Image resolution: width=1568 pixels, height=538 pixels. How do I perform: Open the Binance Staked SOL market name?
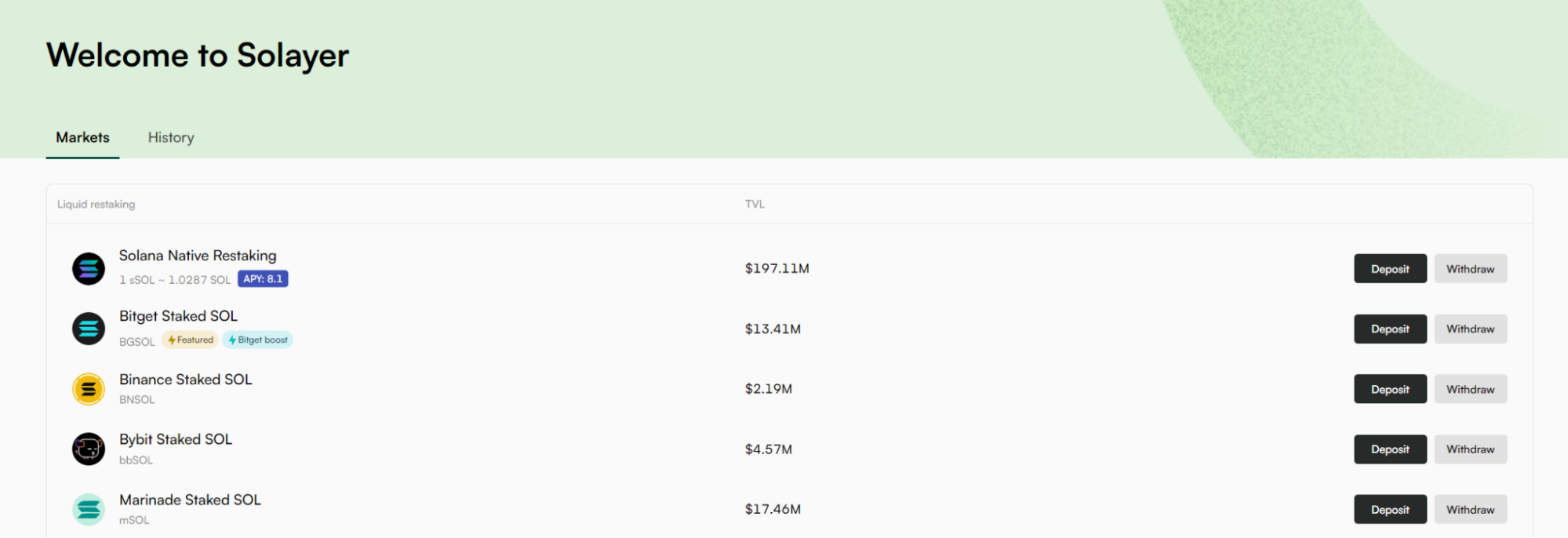click(186, 380)
